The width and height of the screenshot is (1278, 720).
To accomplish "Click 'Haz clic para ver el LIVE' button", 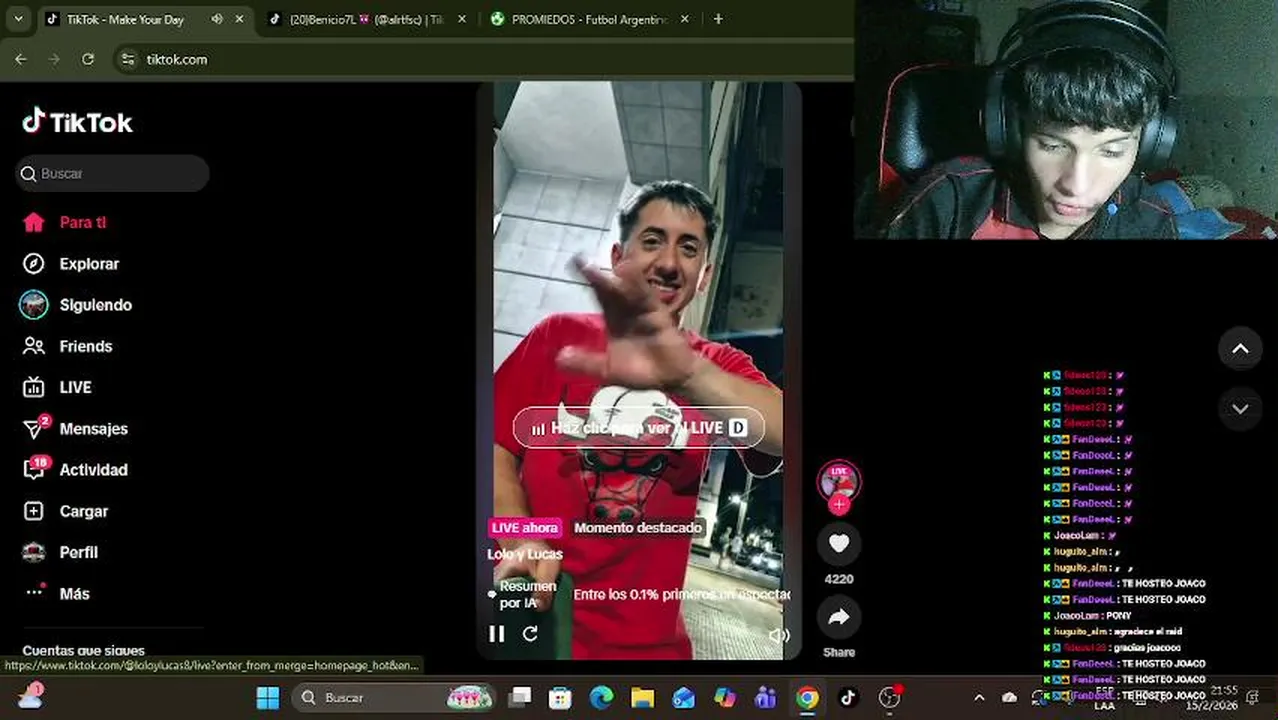I will pyautogui.click(x=639, y=428).
